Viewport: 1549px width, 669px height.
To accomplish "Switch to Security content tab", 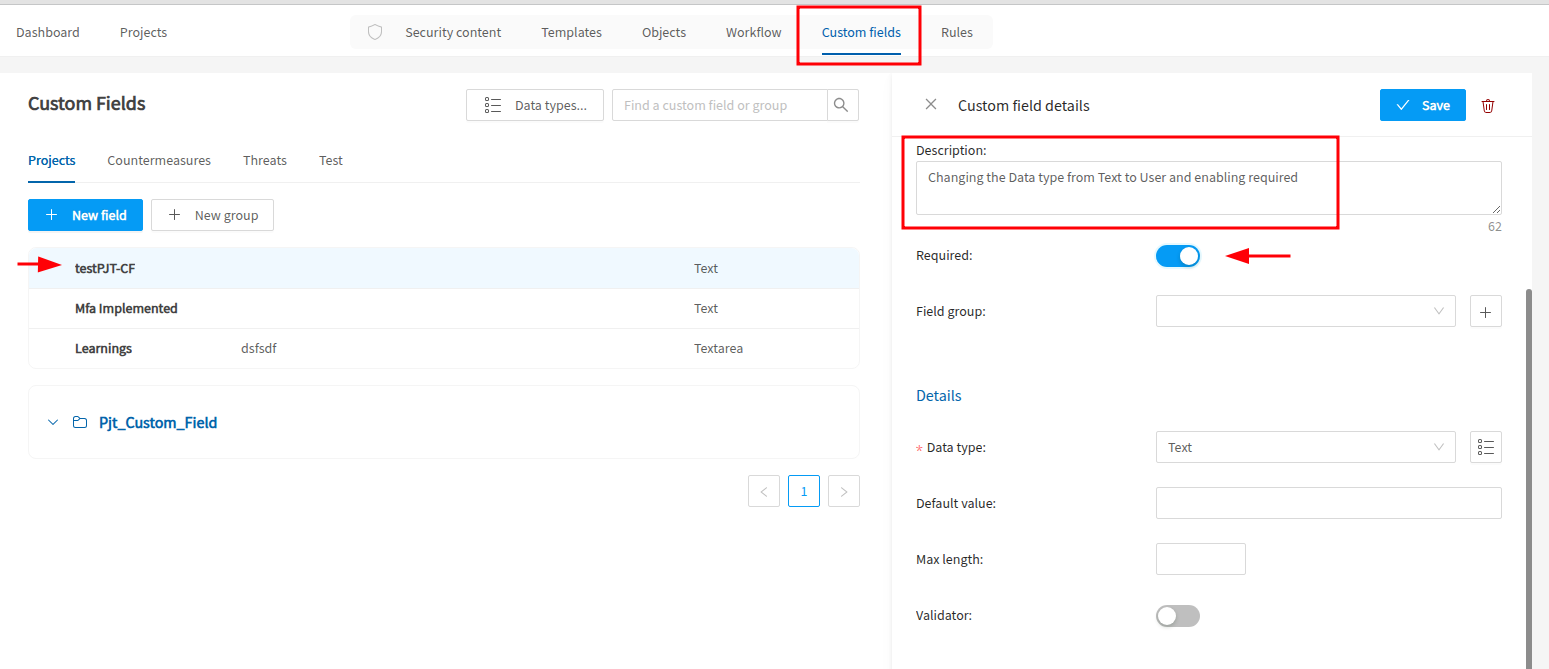I will [453, 32].
